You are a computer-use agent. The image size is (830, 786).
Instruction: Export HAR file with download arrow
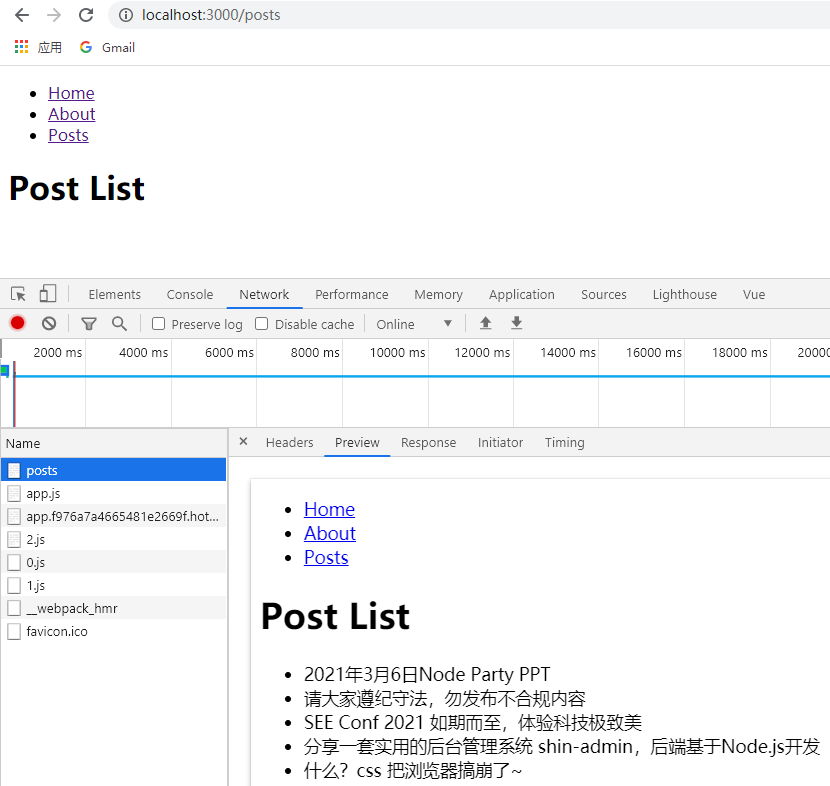click(517, 323)
